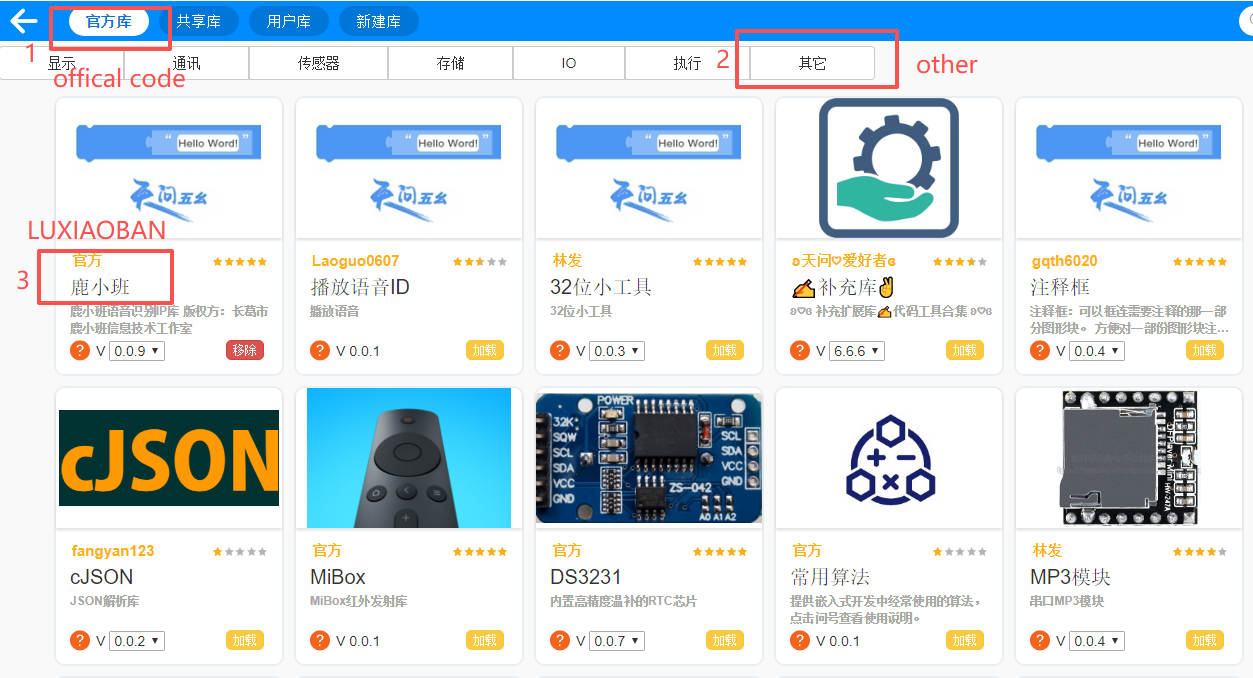This screenshot has width=1253, height=678.
Task: Open the help icon on the 常用算法 card
Action: [x=799, y=640]
